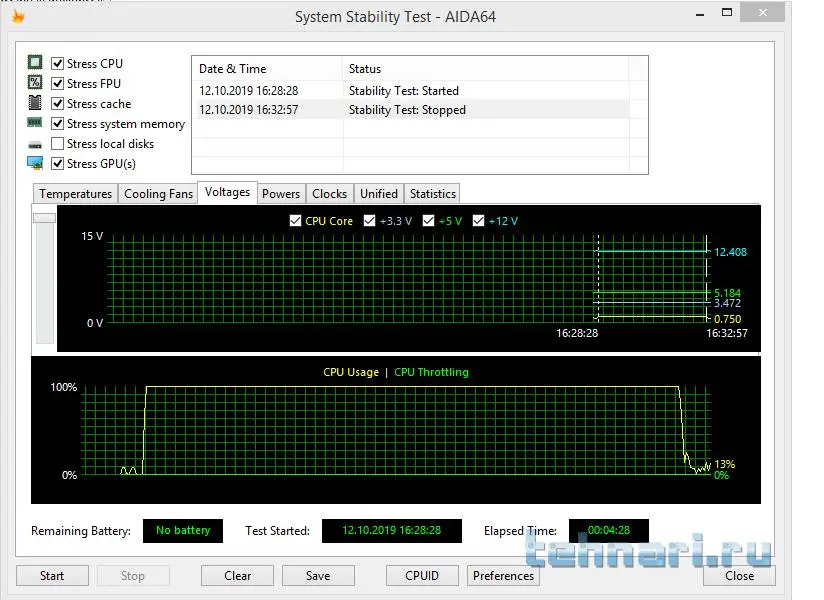
Task: Click the Save button
Action: [318, 576]
